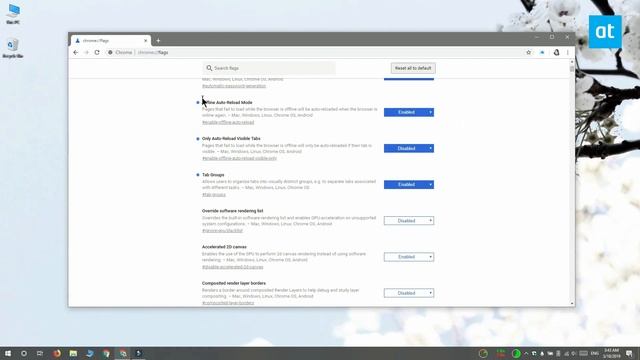Select the chrome://flags tab
The height and width of the screenshot is (360, 640).
110,40
